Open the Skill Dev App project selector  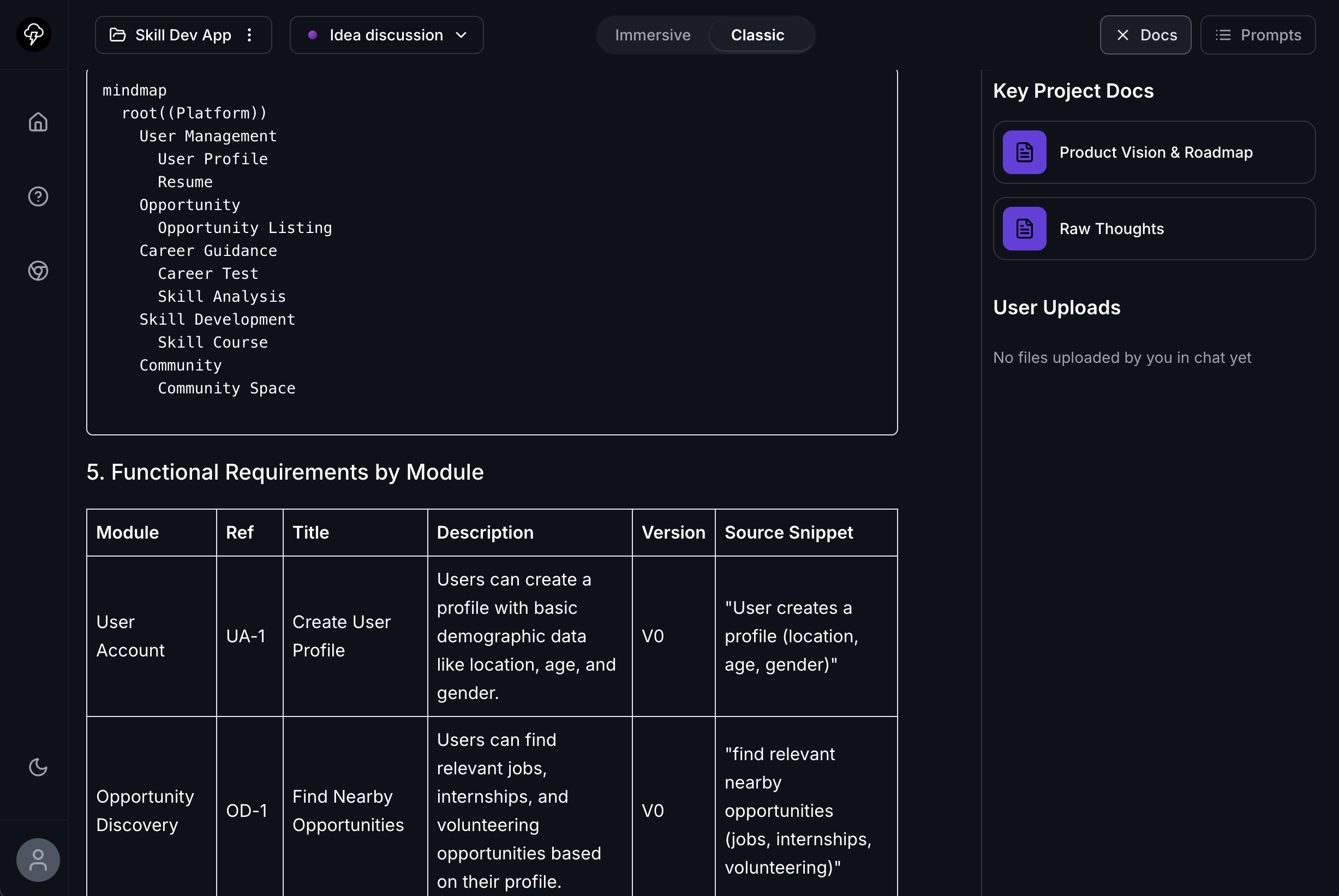(x=183, y=35)
